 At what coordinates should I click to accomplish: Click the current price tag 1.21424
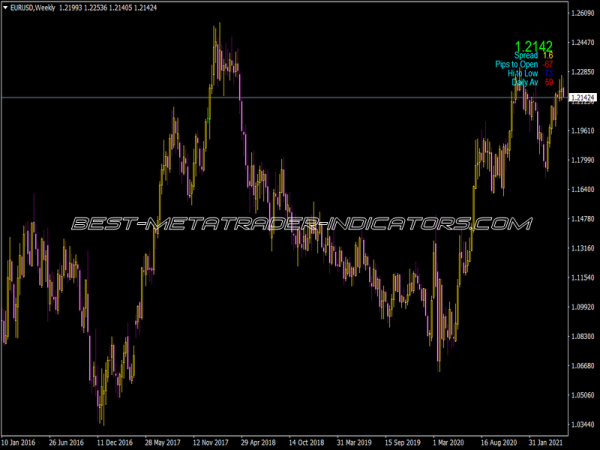582,97
